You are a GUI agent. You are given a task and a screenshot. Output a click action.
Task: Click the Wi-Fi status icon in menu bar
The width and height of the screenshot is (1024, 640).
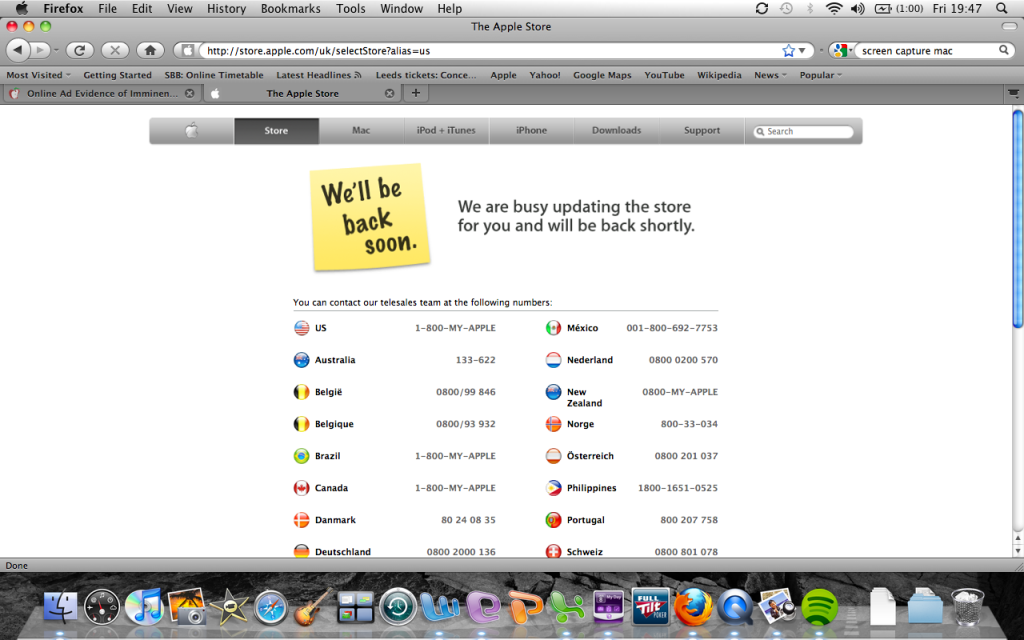pyautogui.click(x=834, y=8)
